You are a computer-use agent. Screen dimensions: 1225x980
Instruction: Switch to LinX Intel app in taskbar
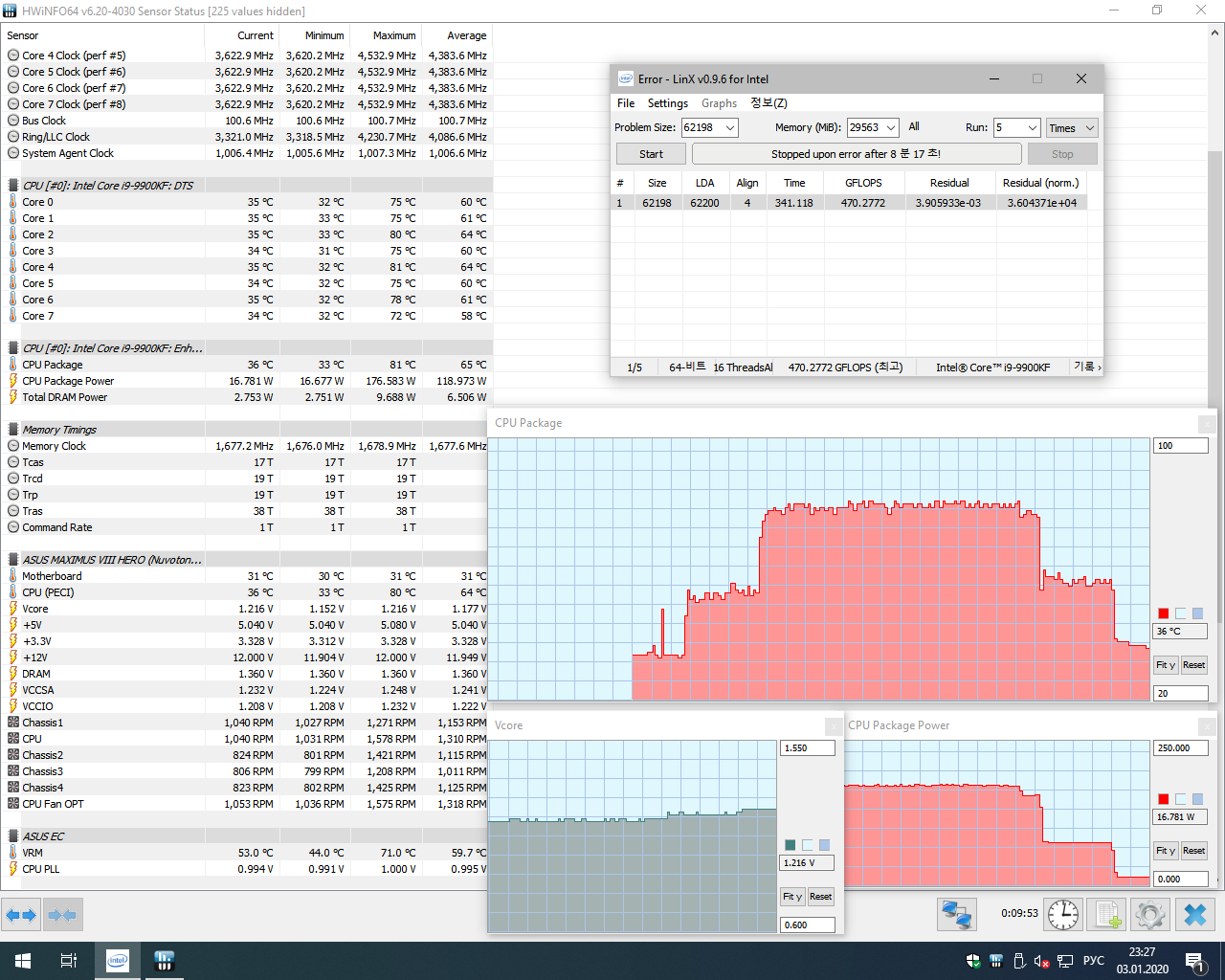(x=118, y=961)
